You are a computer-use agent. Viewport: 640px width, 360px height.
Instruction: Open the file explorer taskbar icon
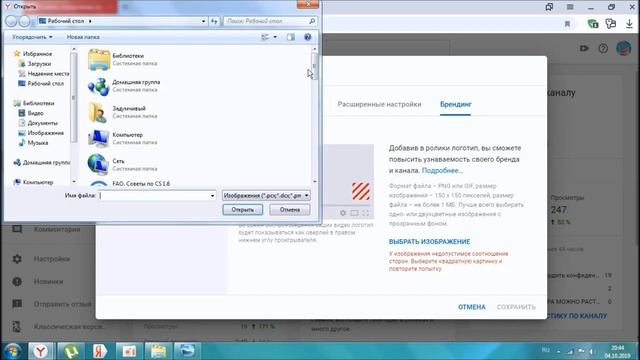(x=158, y=351)
